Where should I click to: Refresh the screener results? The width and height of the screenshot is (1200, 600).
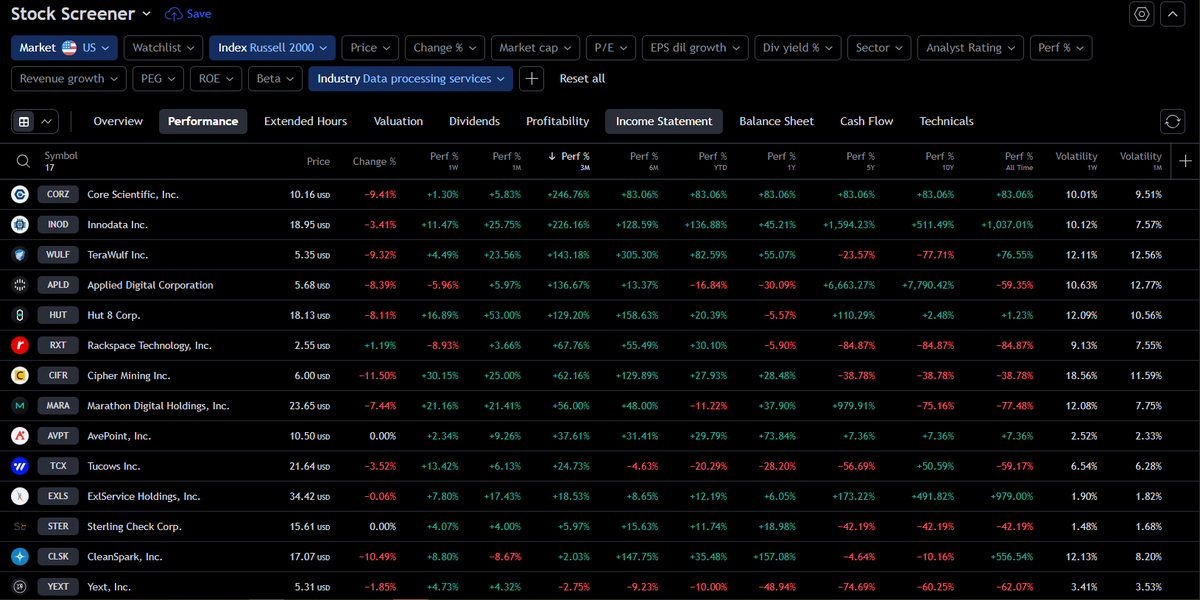click(x=1173, y=121)
